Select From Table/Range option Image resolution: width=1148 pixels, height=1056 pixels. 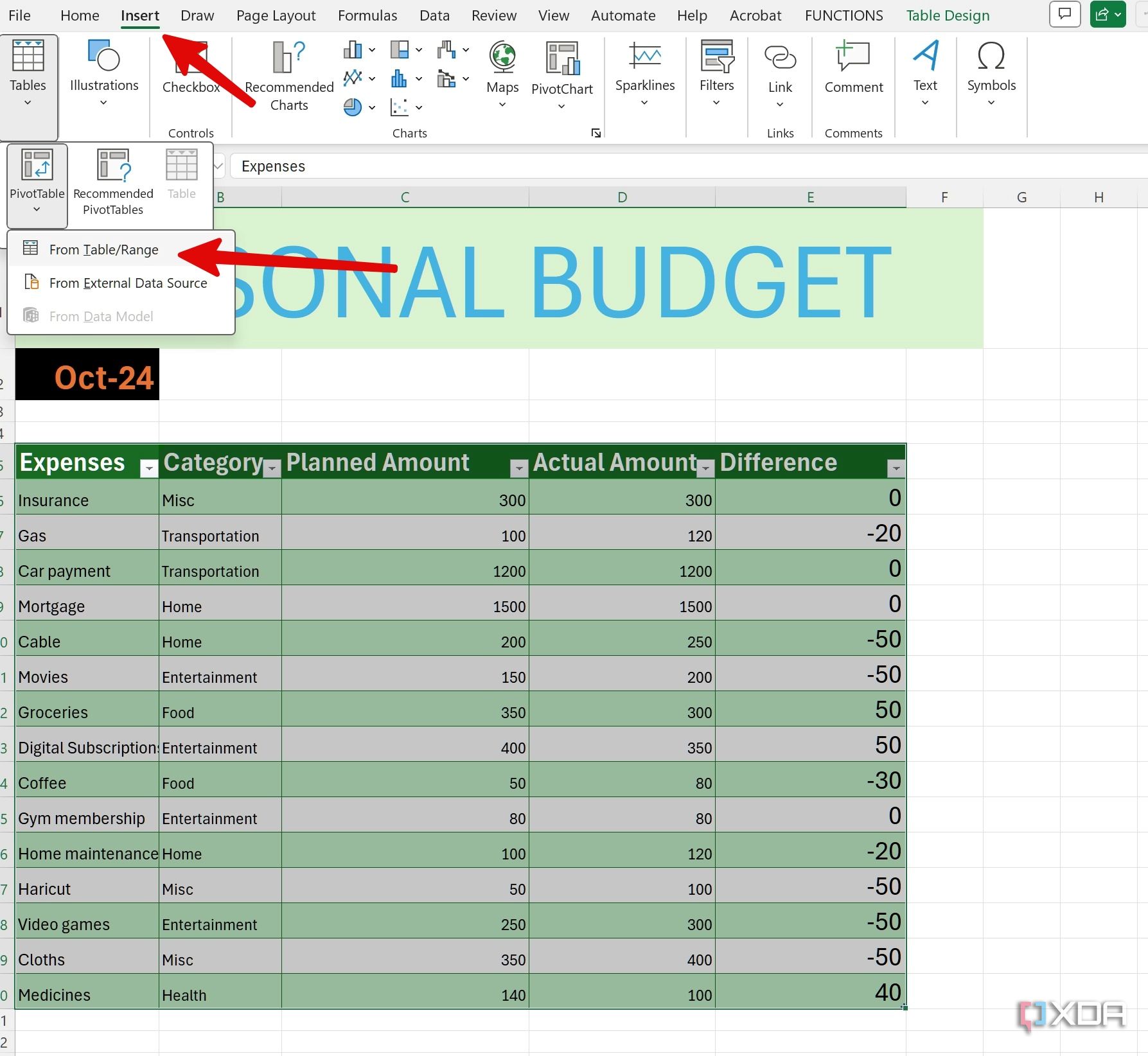tap(103, 249)
